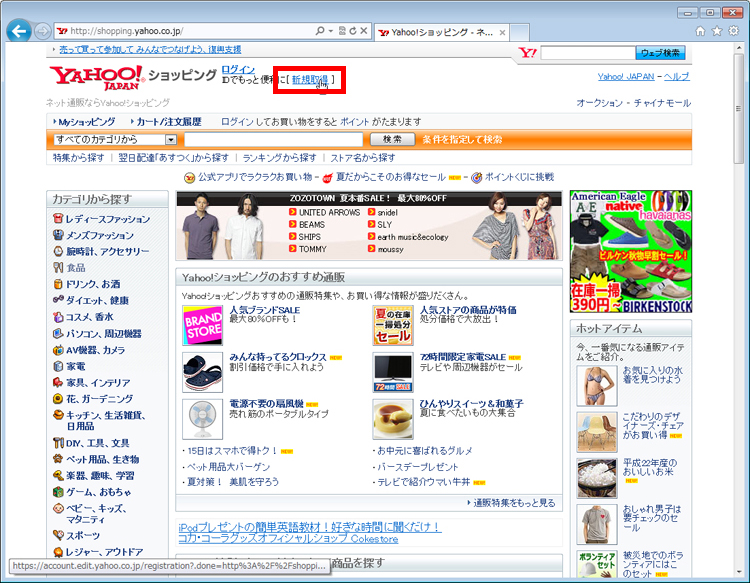Click the BRAND STORE thumbnail
This screenshot has height=583, width=750.
[x=203, y=326]
